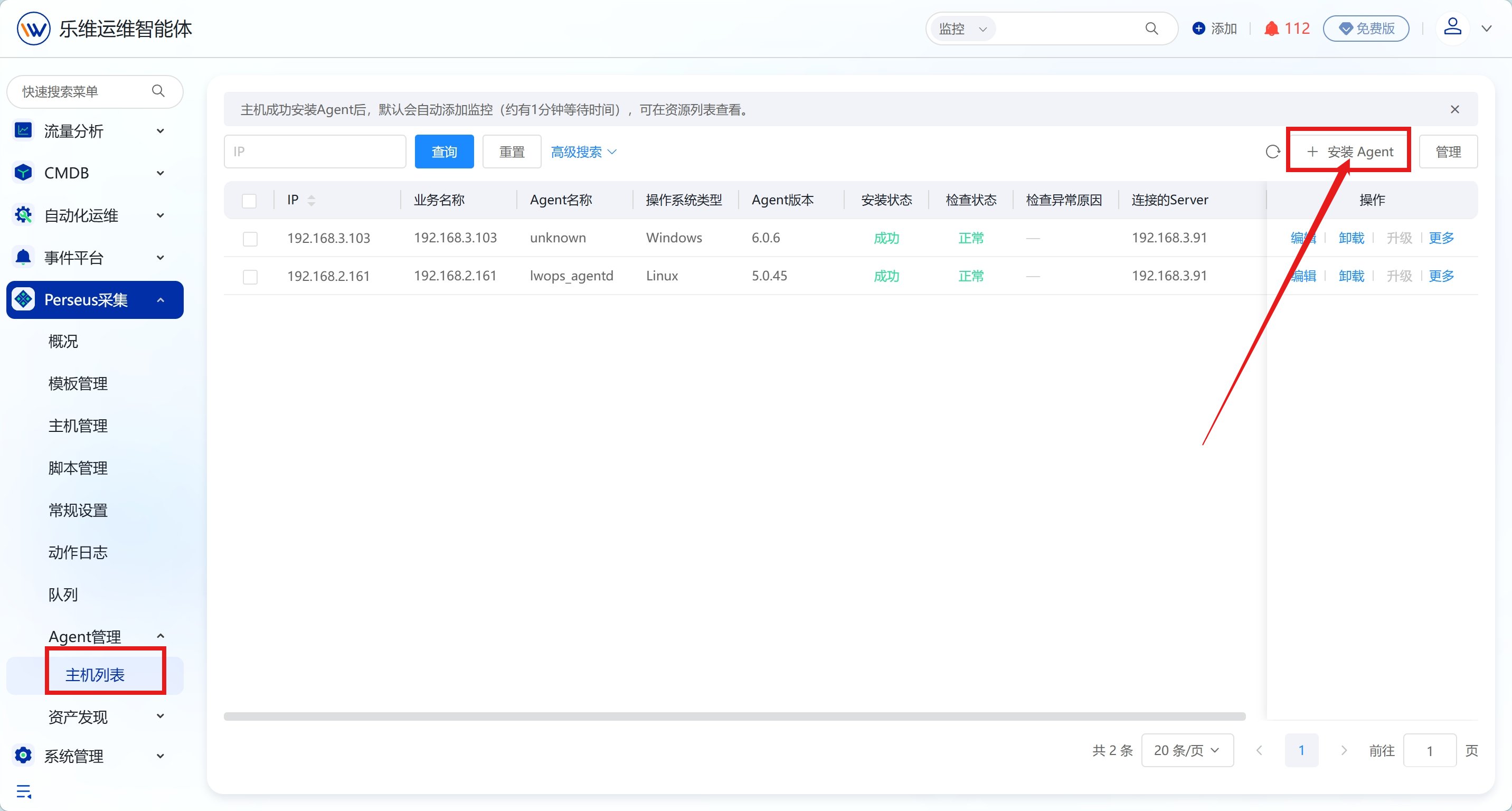Viewport: 1512px width, 811px height.
Task: Open the alert bell showing 112
Action: [1287, 28]
